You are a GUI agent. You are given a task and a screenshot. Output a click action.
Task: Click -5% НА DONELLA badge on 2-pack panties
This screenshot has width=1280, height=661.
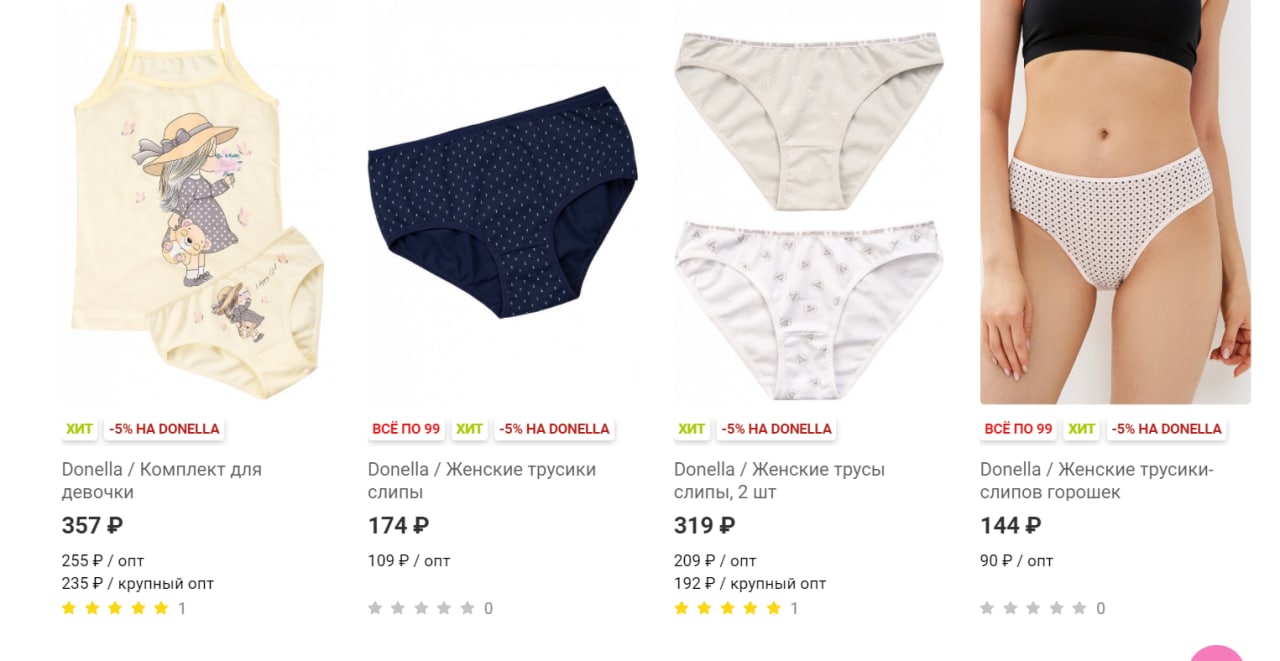pyautogui.click(x=777, y=429)
